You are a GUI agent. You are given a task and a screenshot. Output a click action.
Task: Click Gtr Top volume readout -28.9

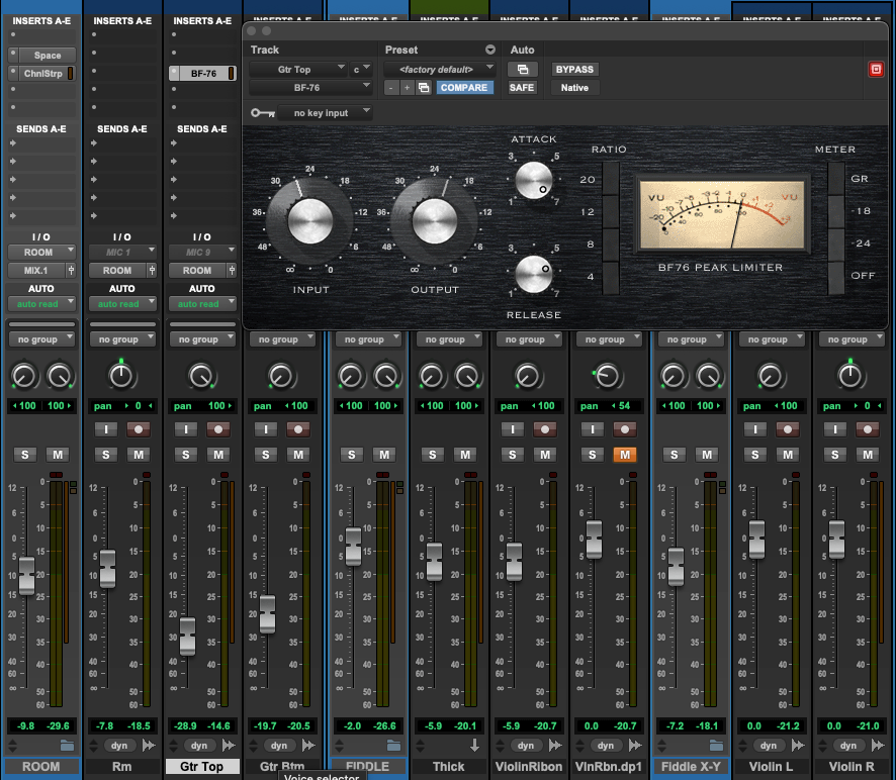pyautogui.click(x=185, y=726)
